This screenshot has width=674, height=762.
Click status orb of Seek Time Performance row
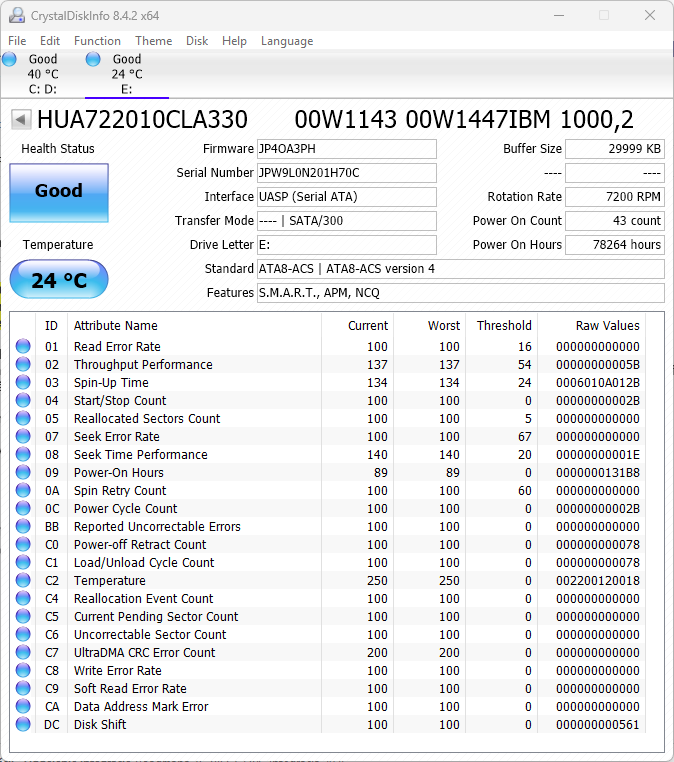(x=23, y=454)
